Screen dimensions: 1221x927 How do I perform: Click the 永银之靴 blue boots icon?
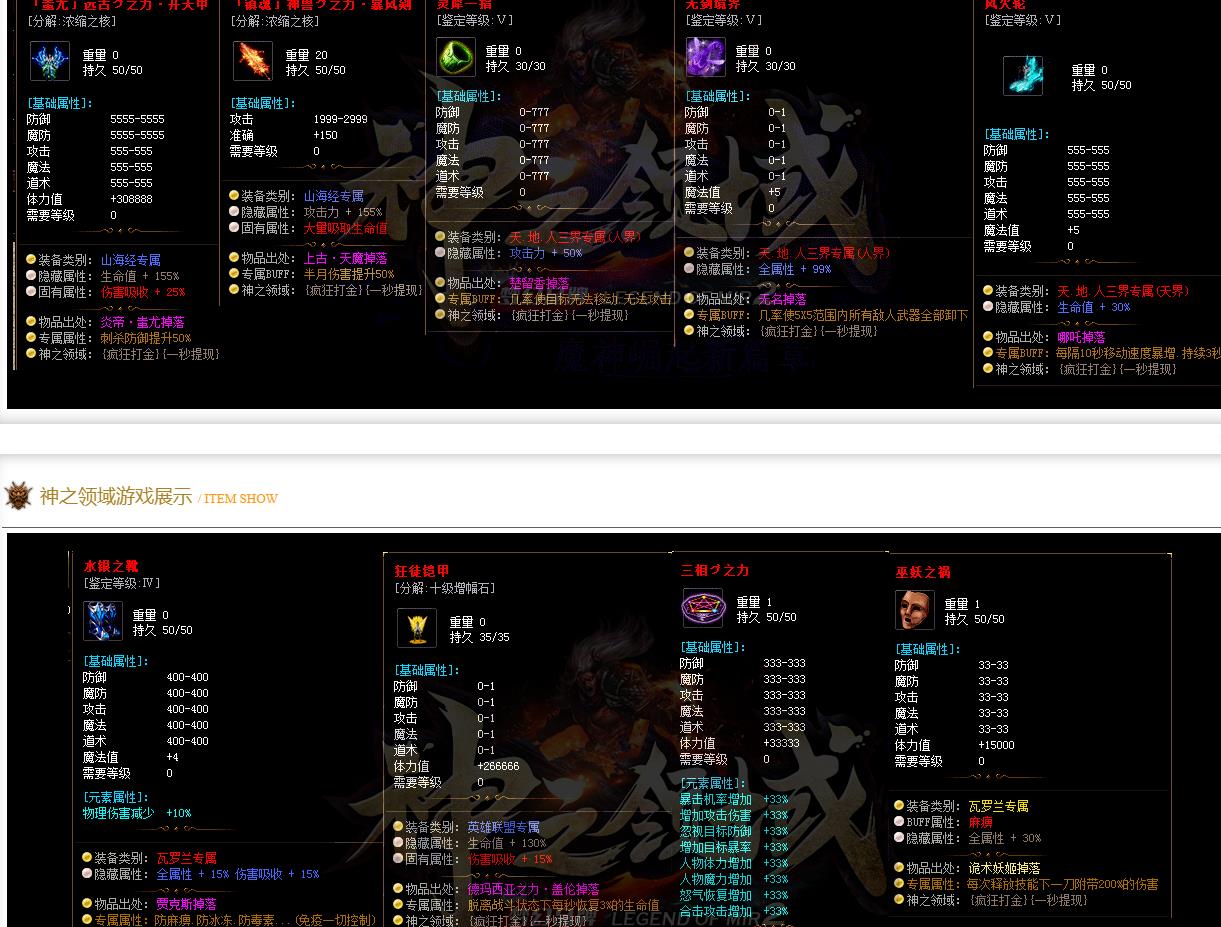(x=102, y=621)
